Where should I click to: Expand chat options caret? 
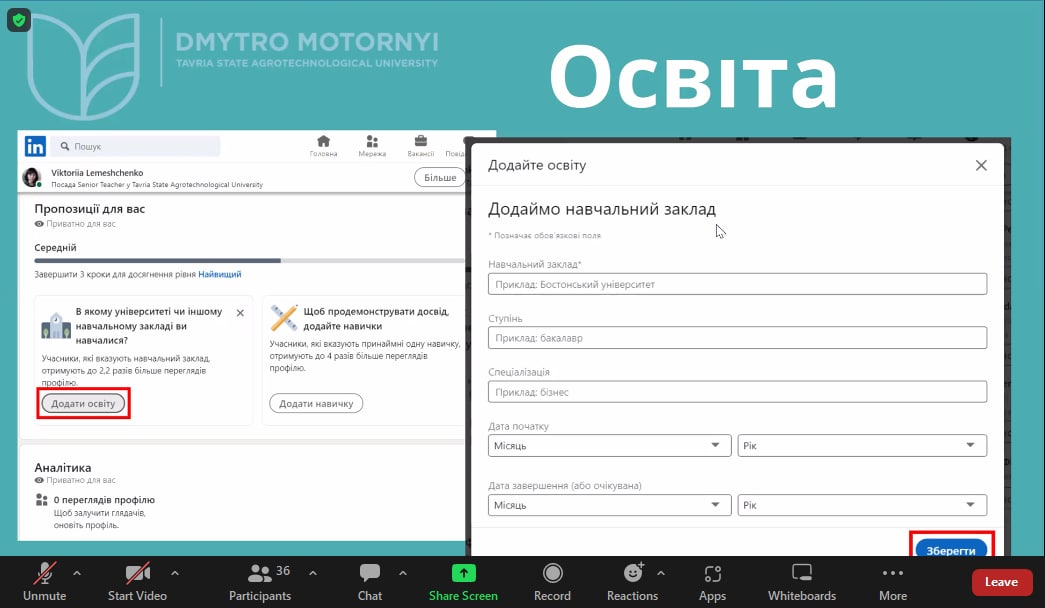[403, 573]
